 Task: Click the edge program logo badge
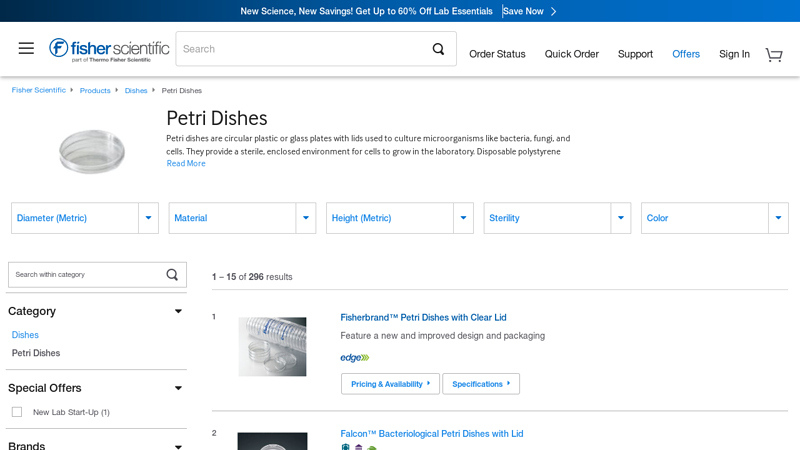tap(354, 358)
